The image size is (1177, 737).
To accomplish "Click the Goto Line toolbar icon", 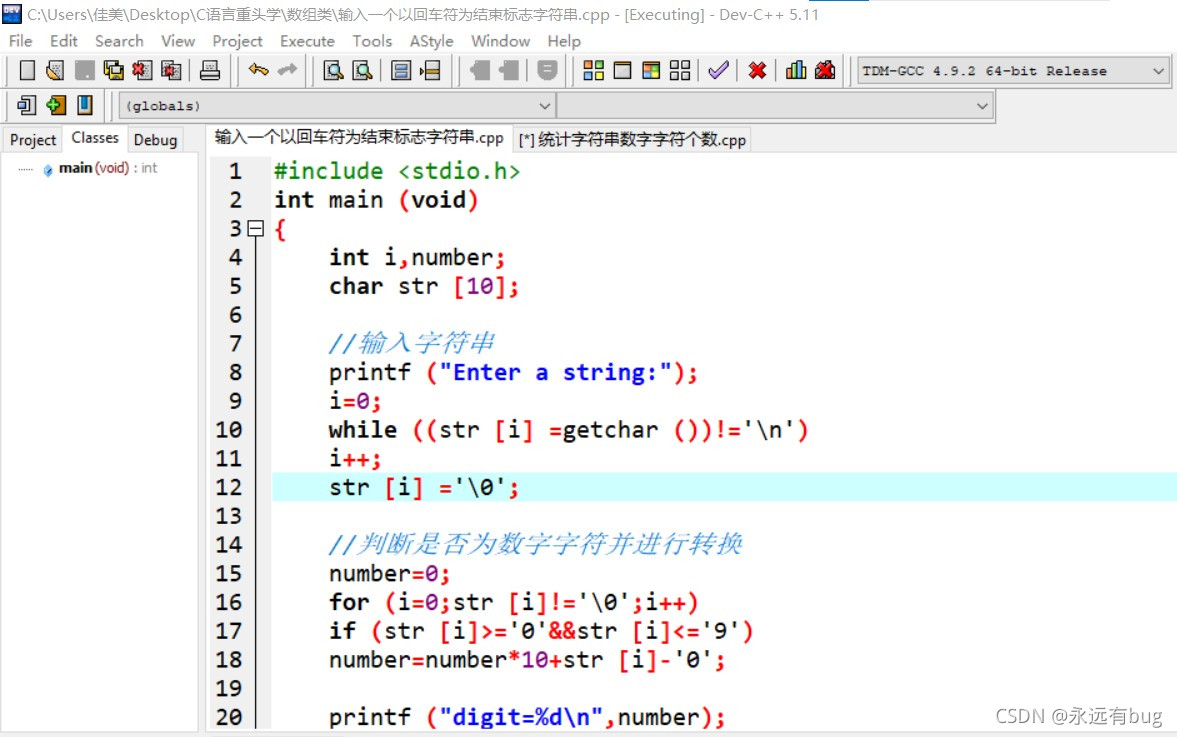I will [430, 71].
